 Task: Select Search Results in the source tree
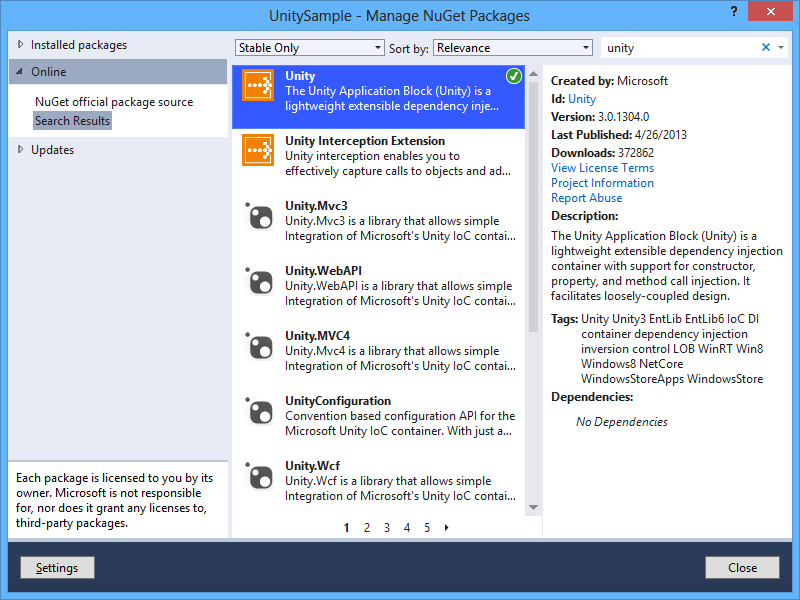(72, 121)
